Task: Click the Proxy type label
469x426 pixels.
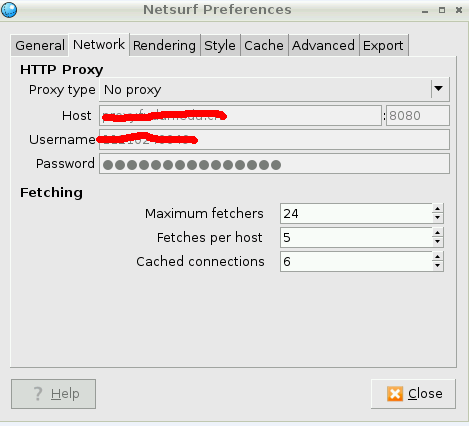Action: point(62,90)
